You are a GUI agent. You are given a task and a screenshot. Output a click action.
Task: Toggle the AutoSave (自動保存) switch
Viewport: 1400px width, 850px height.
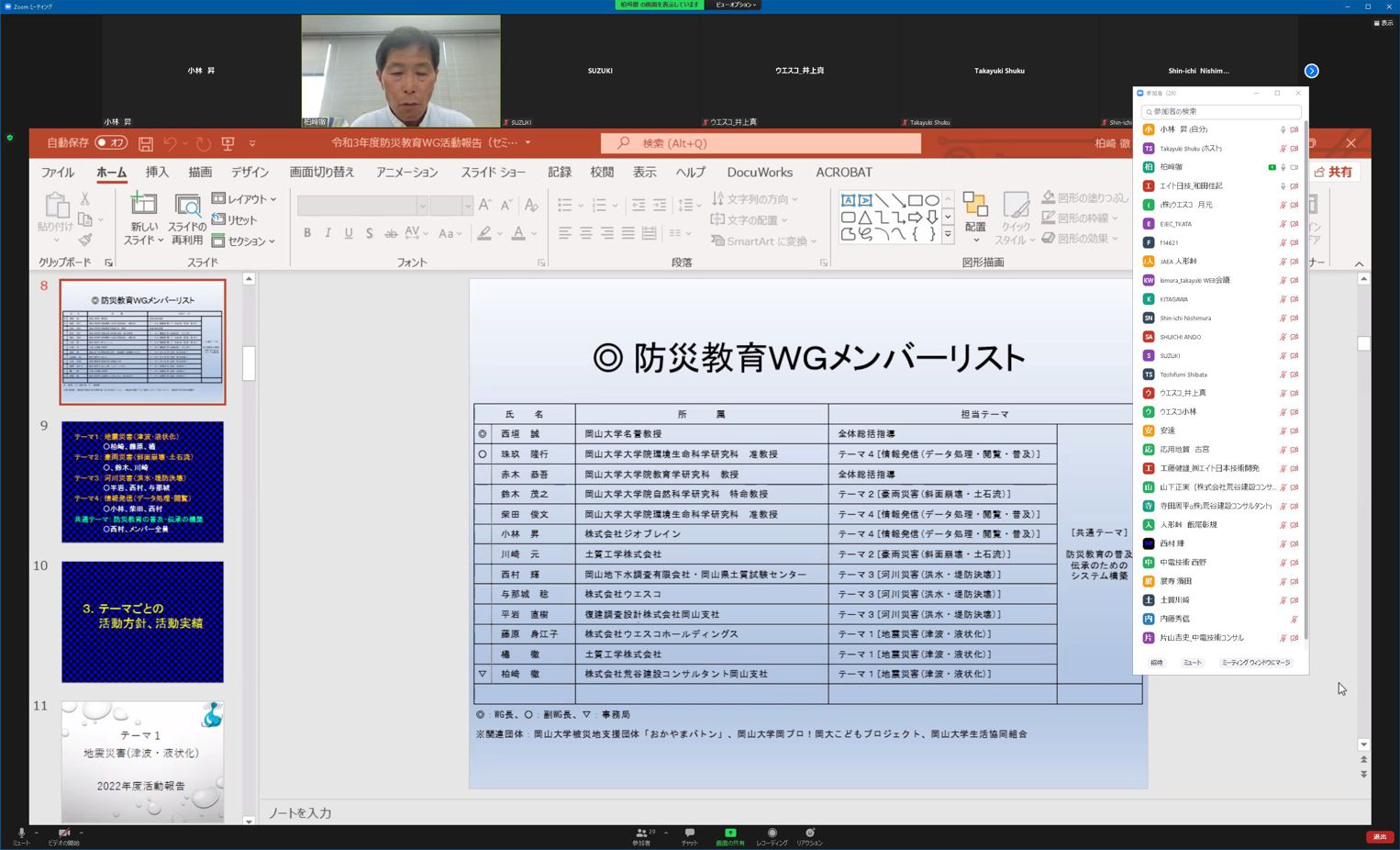click(111, 143)
